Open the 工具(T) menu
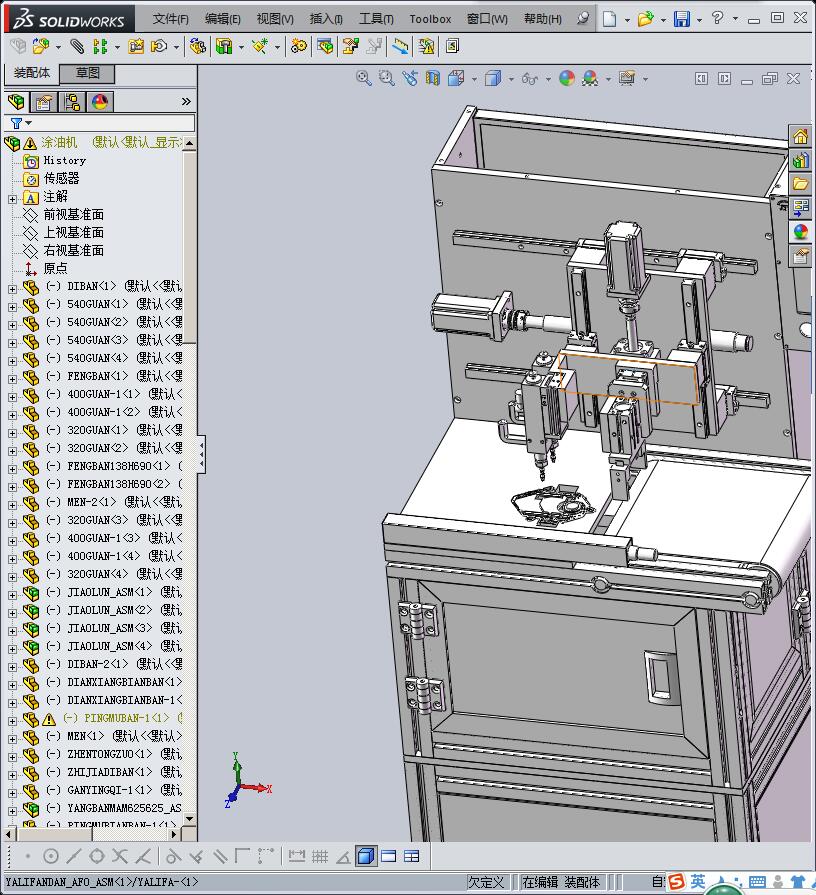 click(x=376, y=19)
